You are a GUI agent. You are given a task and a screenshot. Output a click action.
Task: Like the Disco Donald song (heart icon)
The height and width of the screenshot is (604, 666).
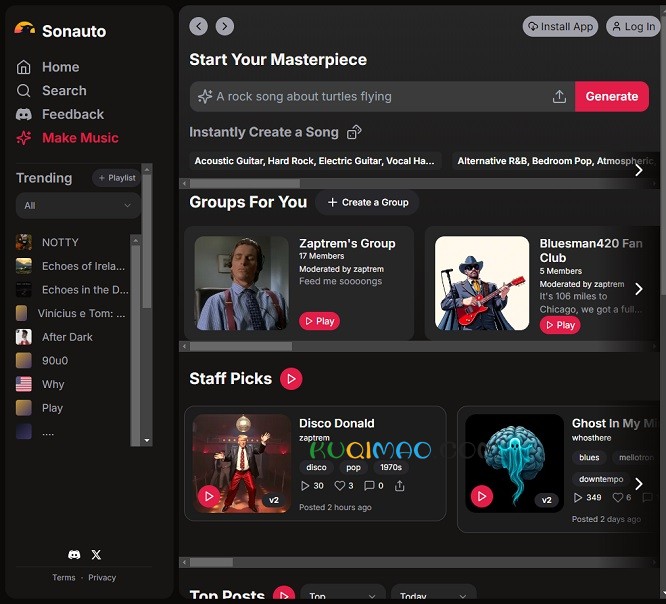pyautogui.click(x=339, y=485)
